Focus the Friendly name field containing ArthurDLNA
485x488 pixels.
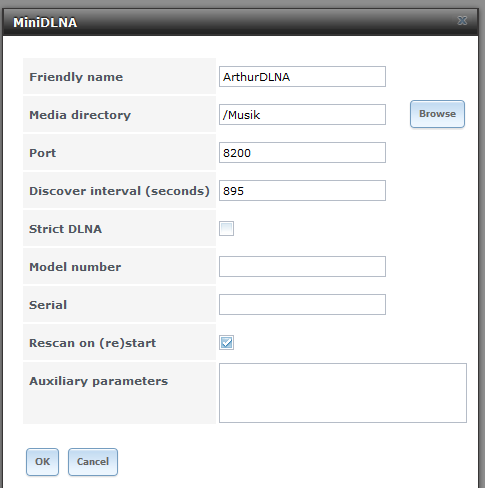coord(302,77)
